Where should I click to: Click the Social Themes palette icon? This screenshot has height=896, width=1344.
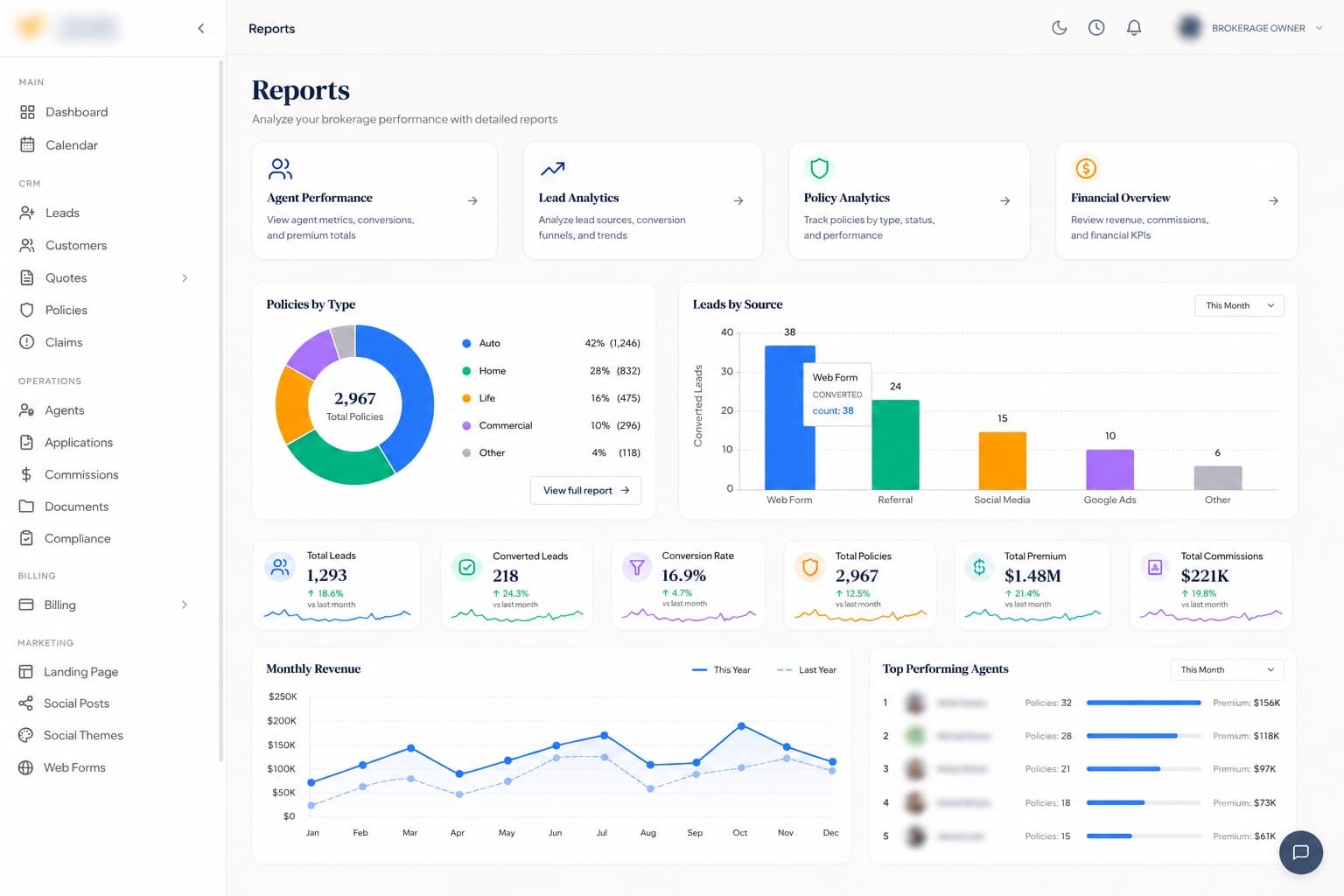tap(26, 735)
